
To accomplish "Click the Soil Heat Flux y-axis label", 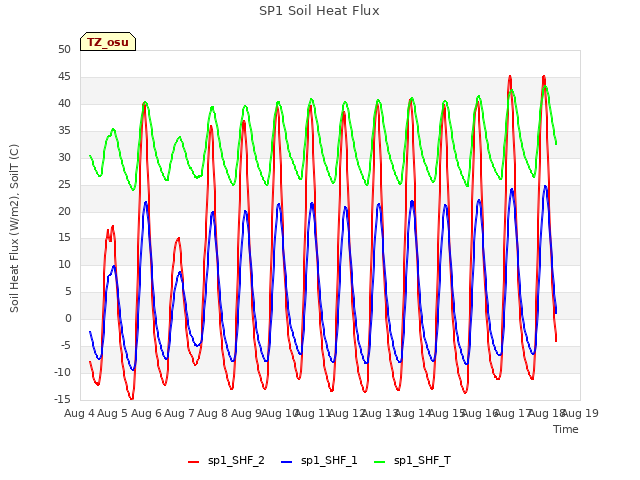I will click(14, 228).
